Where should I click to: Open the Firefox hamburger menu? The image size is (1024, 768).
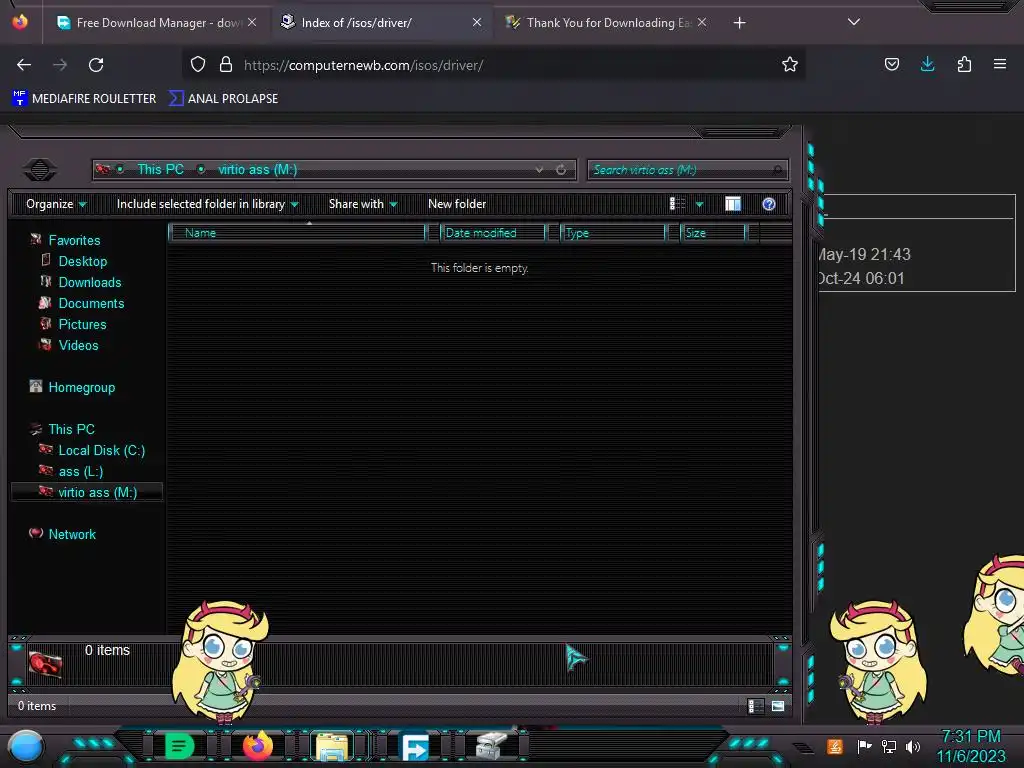pyautogui.click(x=1000, y=64)
